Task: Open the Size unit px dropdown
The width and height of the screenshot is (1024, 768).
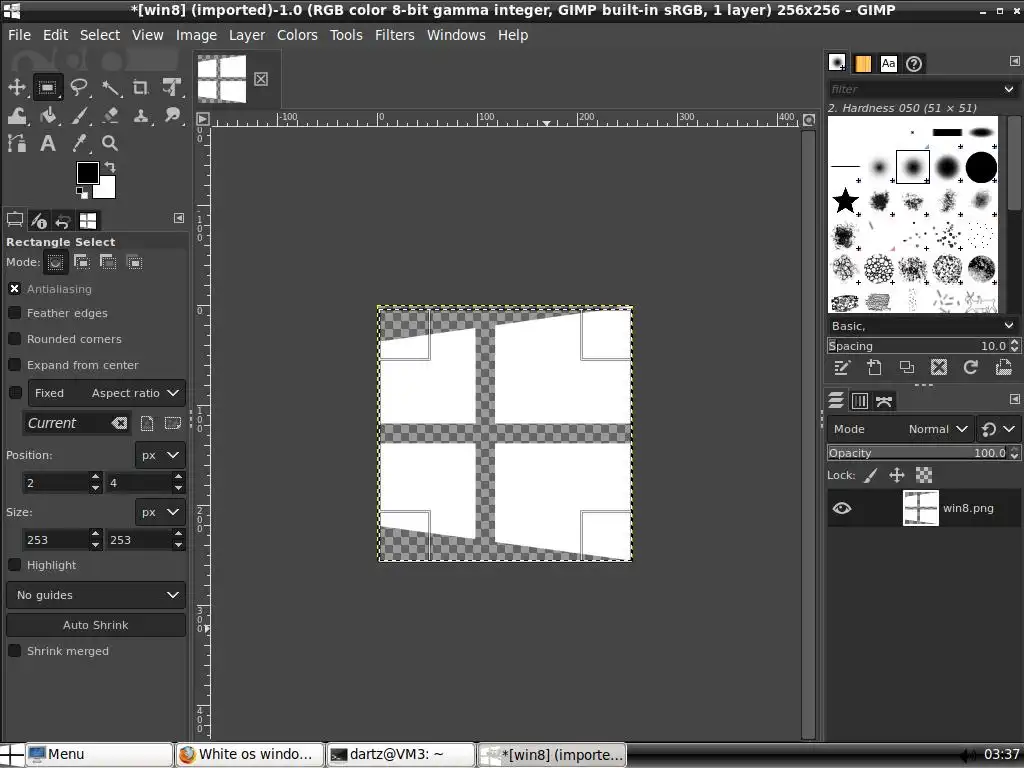Action: coord(160,512)
